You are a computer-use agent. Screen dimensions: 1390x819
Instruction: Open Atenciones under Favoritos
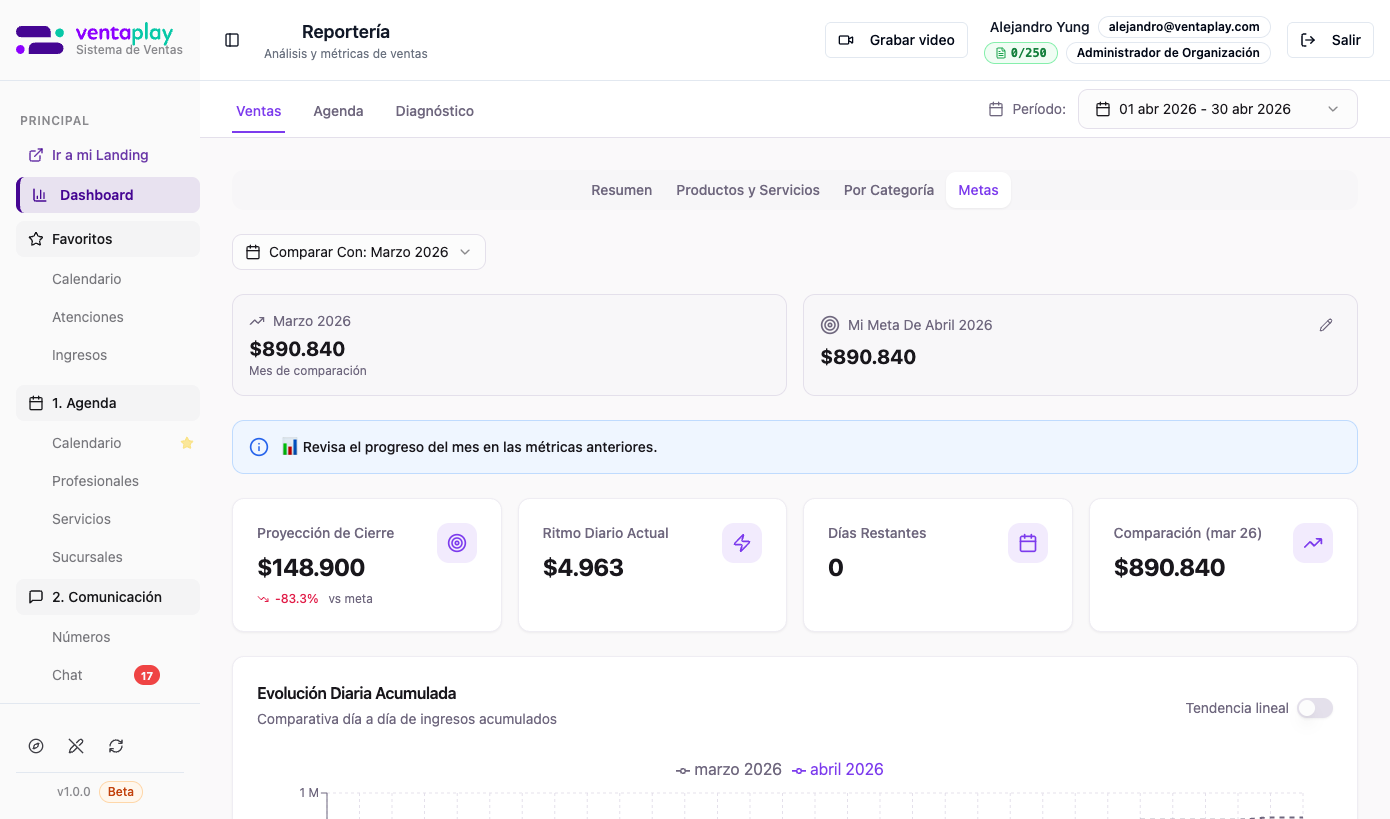88,317
